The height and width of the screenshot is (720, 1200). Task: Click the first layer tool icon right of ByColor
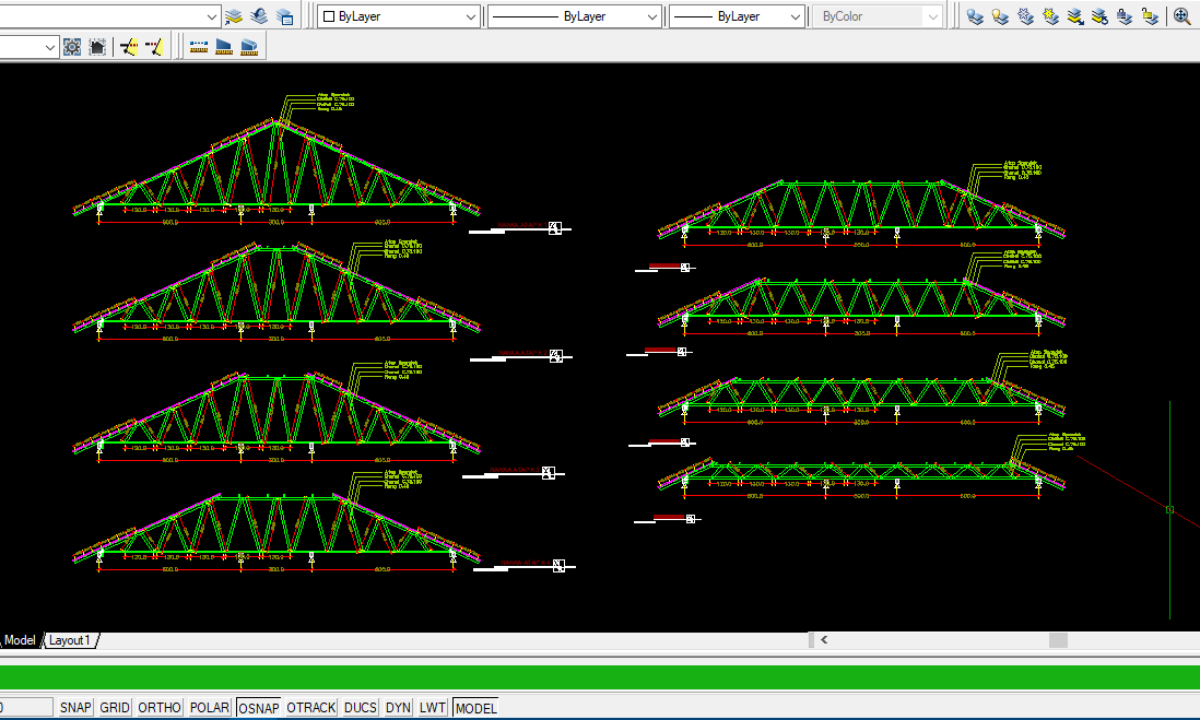[975, 16]
